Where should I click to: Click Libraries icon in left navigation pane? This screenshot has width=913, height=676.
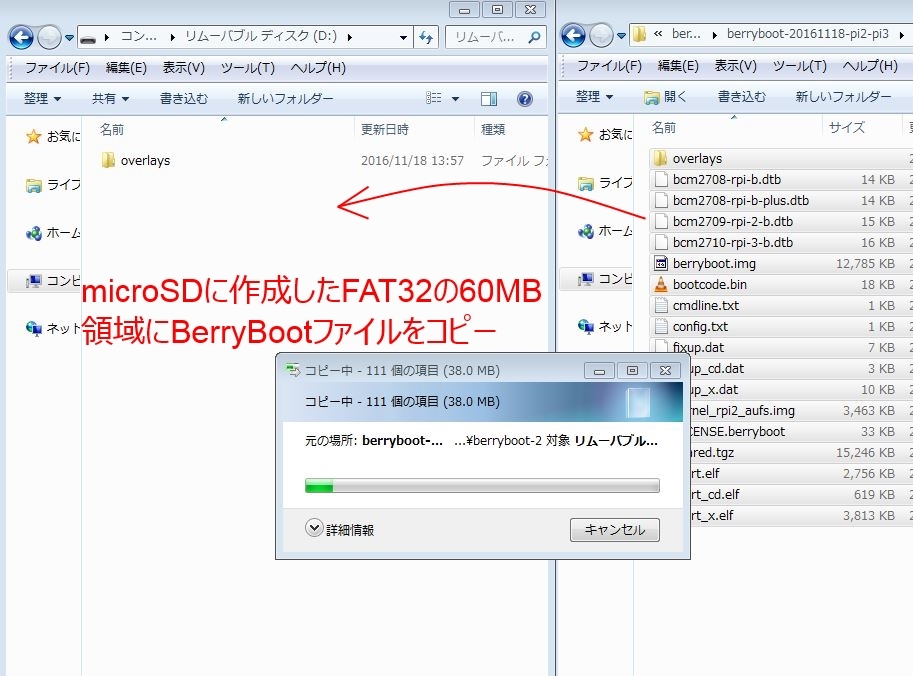(x=34, y=185)
